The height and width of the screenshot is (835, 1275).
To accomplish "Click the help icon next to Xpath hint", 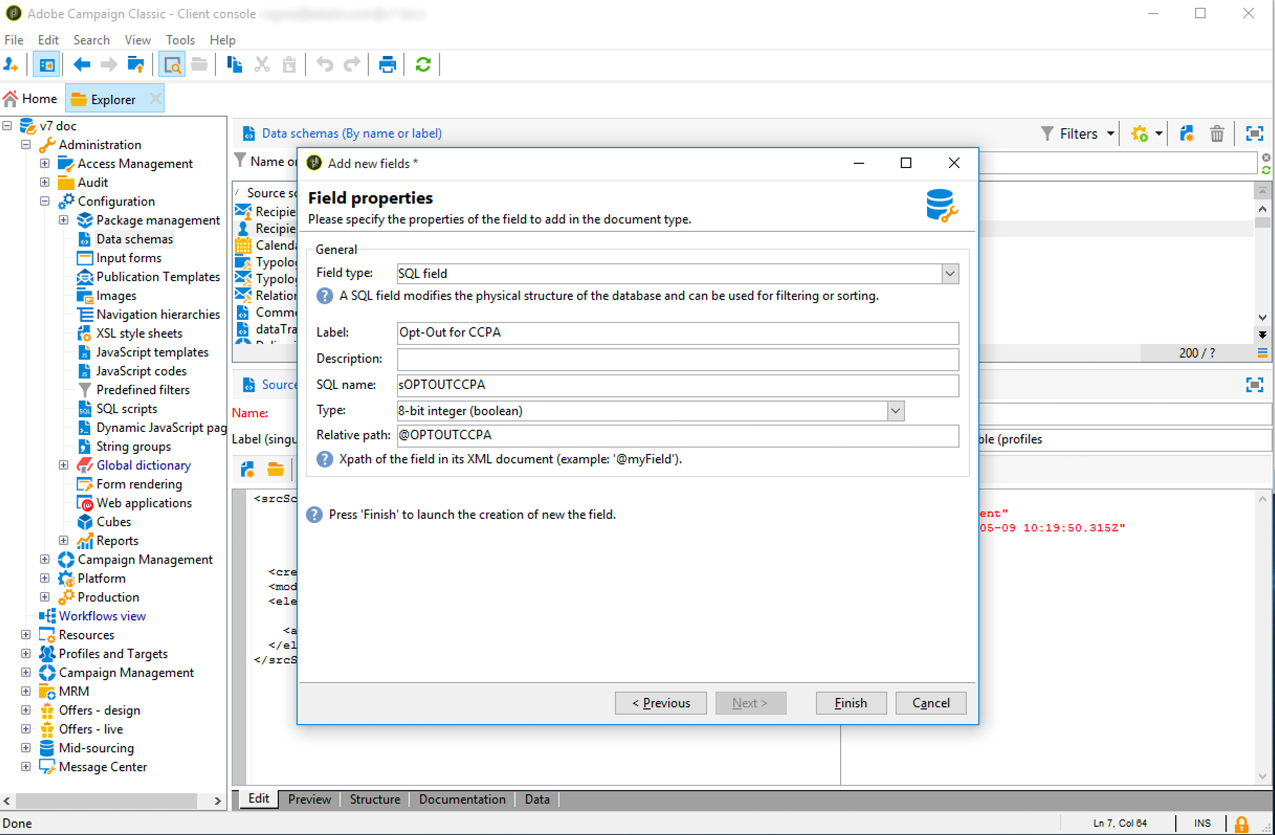I will click(x=325, y=459).
